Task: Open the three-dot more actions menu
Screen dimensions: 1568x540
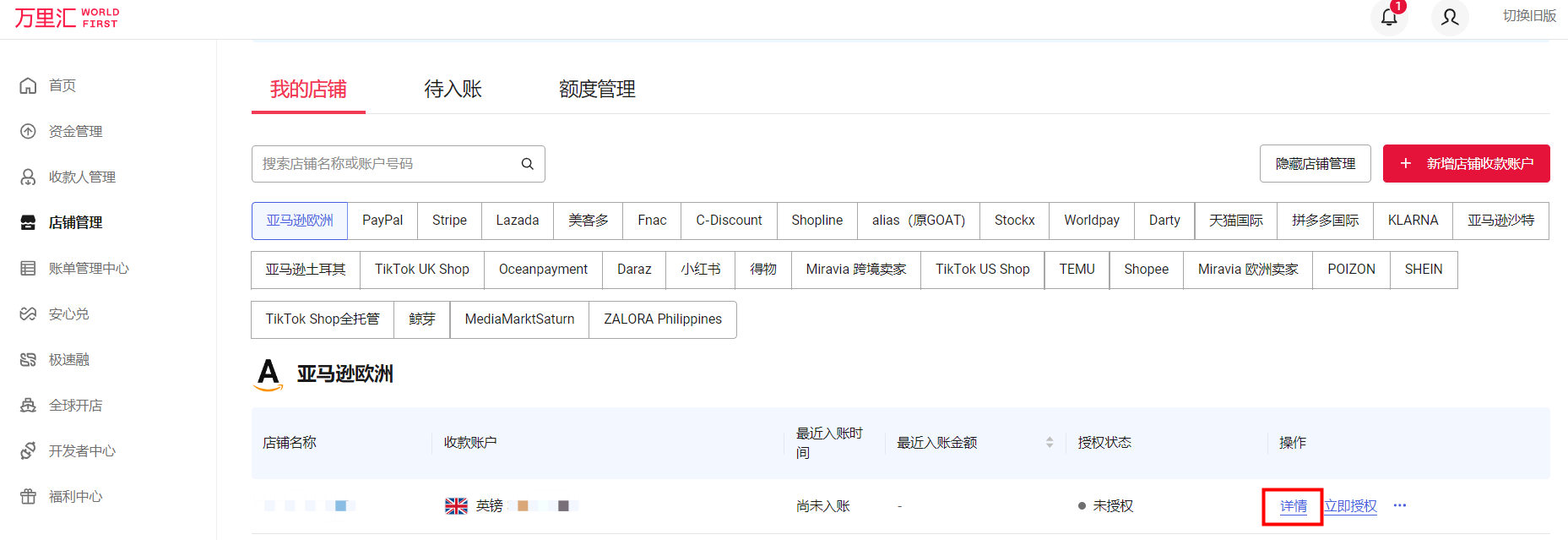Action: (x=1400, y=505)
